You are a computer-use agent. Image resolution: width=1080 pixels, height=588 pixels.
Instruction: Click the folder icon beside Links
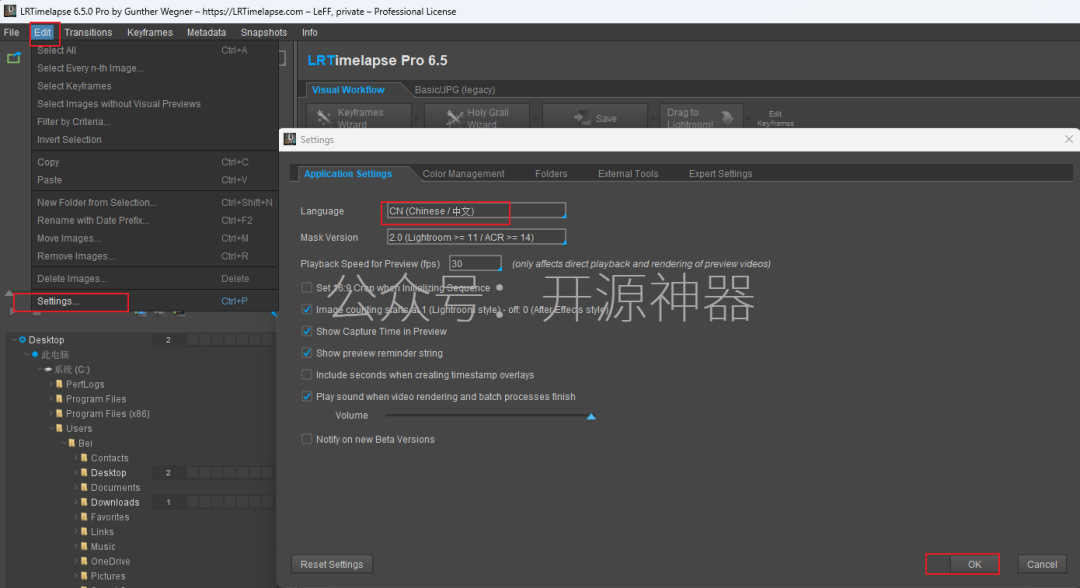click(84, 532)
